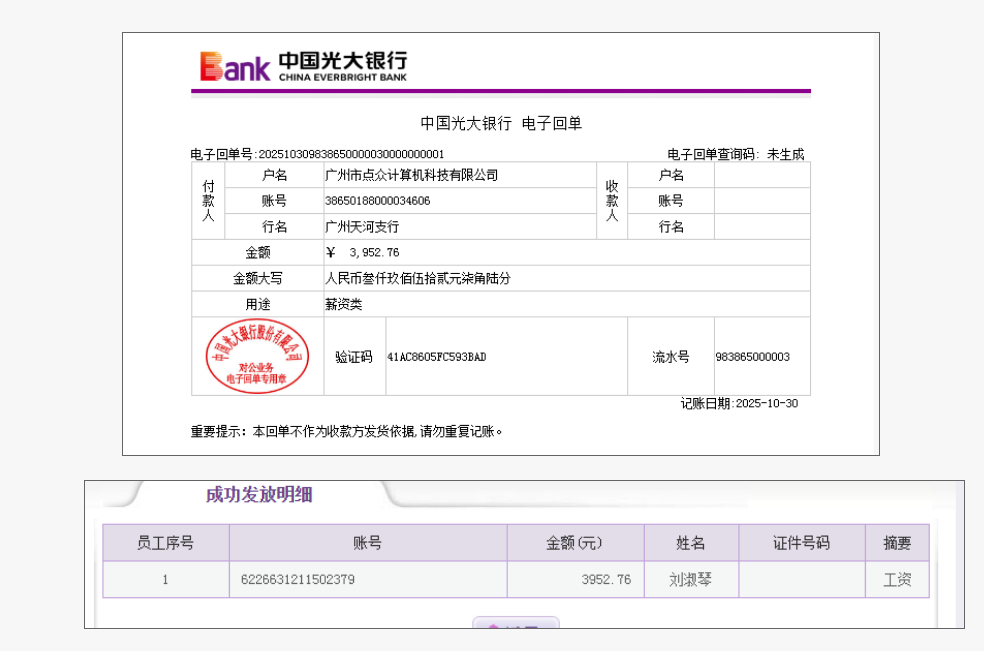
Task: Click the 摘要 column header
Action: pos(897,543)
